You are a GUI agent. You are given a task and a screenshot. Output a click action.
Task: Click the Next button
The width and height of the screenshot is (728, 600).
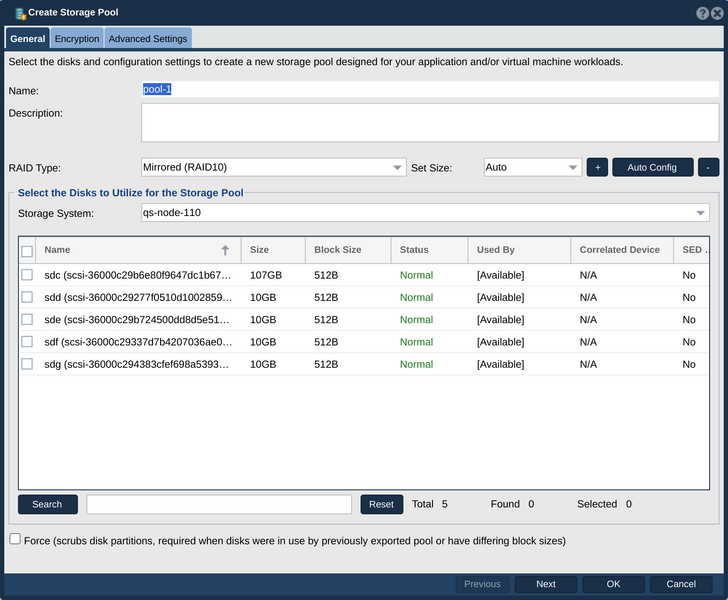(x=546, y=584)
